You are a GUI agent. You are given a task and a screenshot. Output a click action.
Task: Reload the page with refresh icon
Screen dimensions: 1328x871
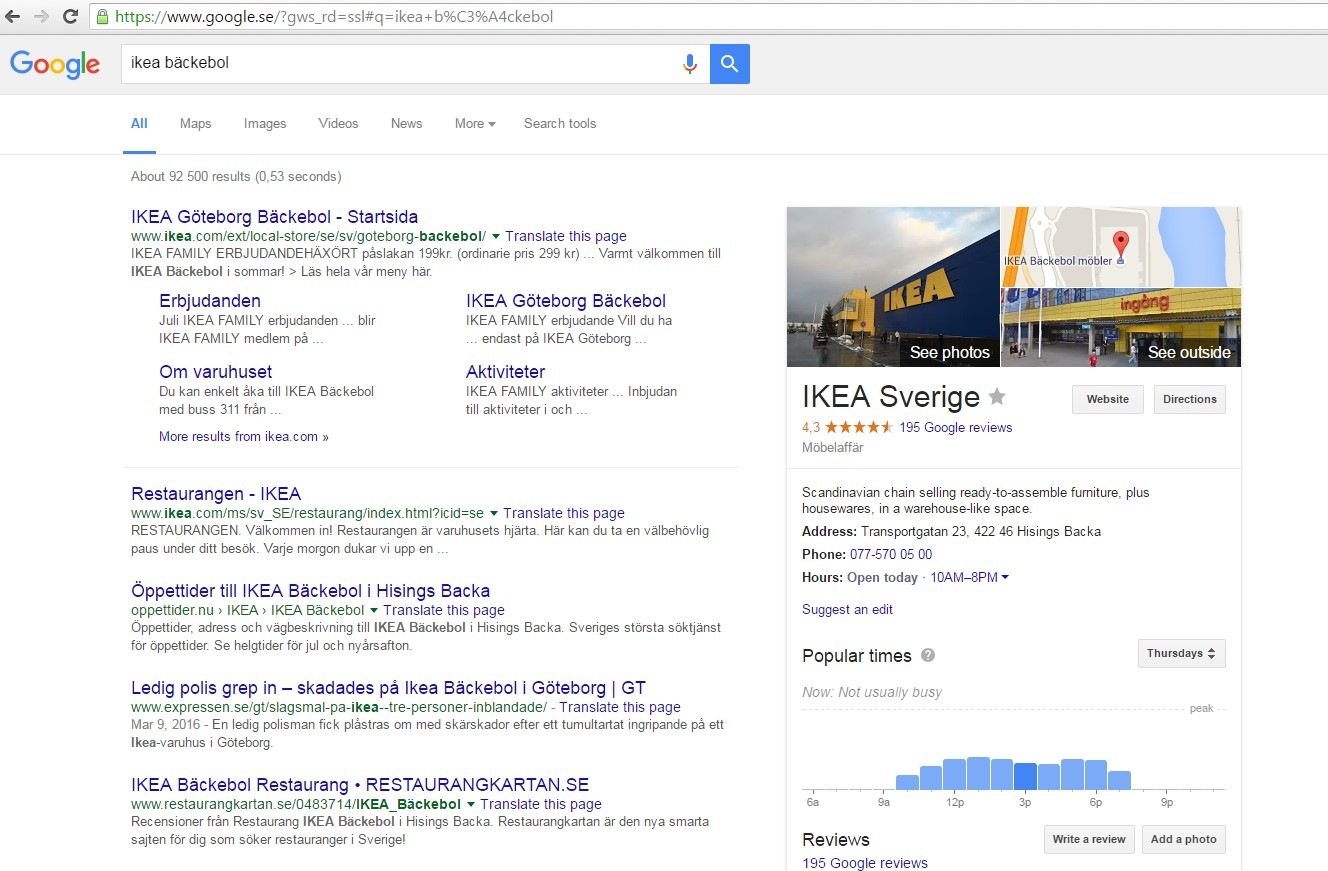click(x=70, y=16)
